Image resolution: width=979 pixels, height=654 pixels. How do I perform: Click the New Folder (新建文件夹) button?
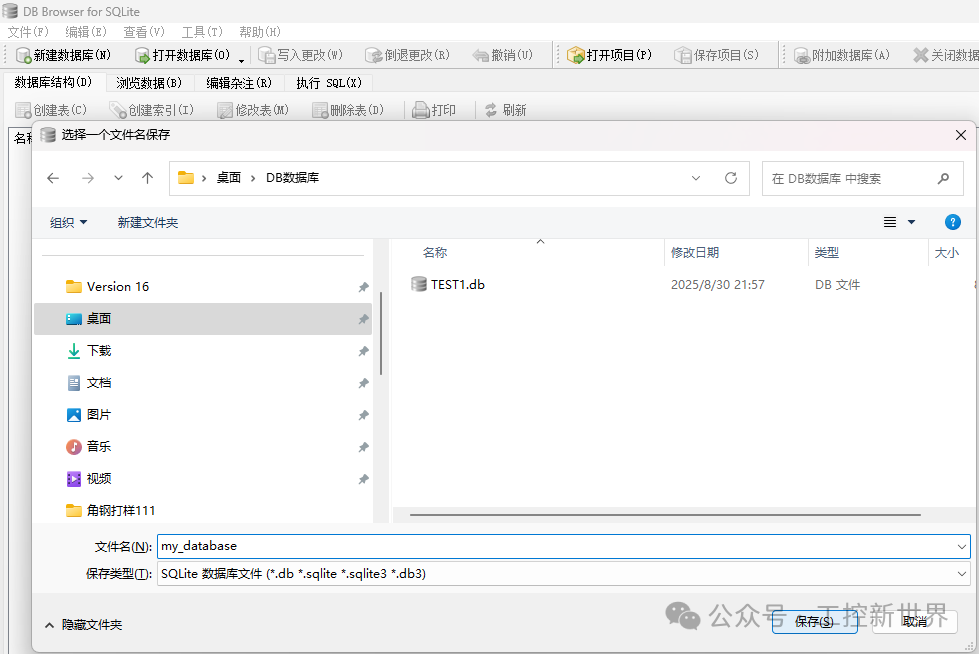[147, 222]
